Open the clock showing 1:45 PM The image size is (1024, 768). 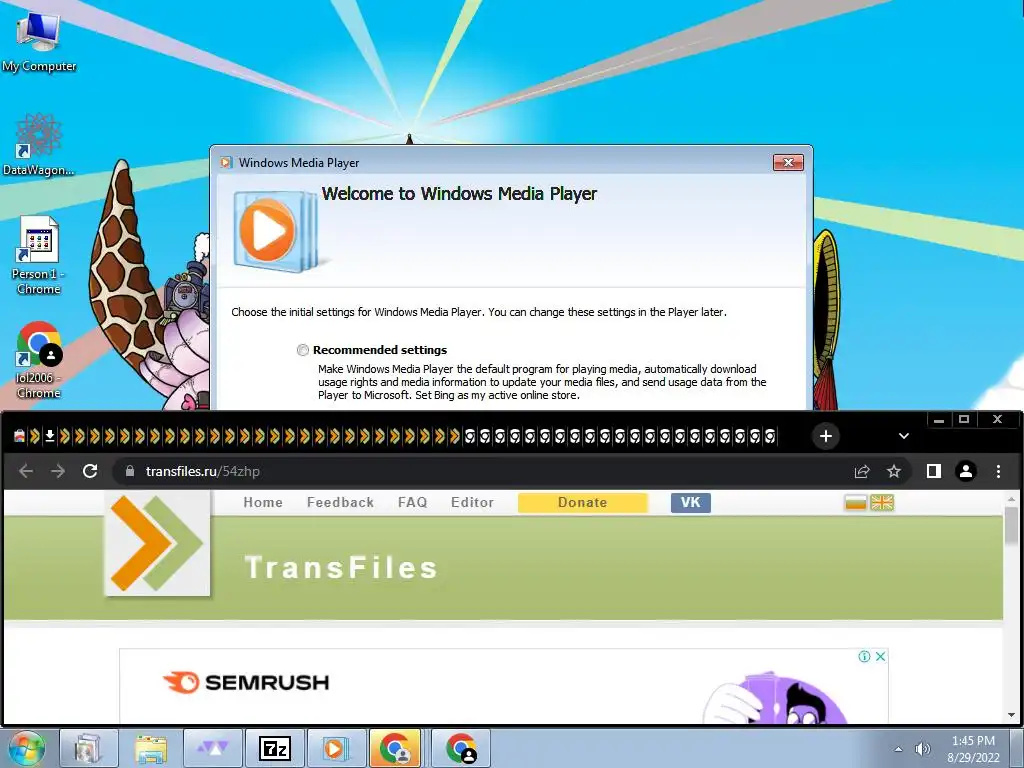point(973,749)
